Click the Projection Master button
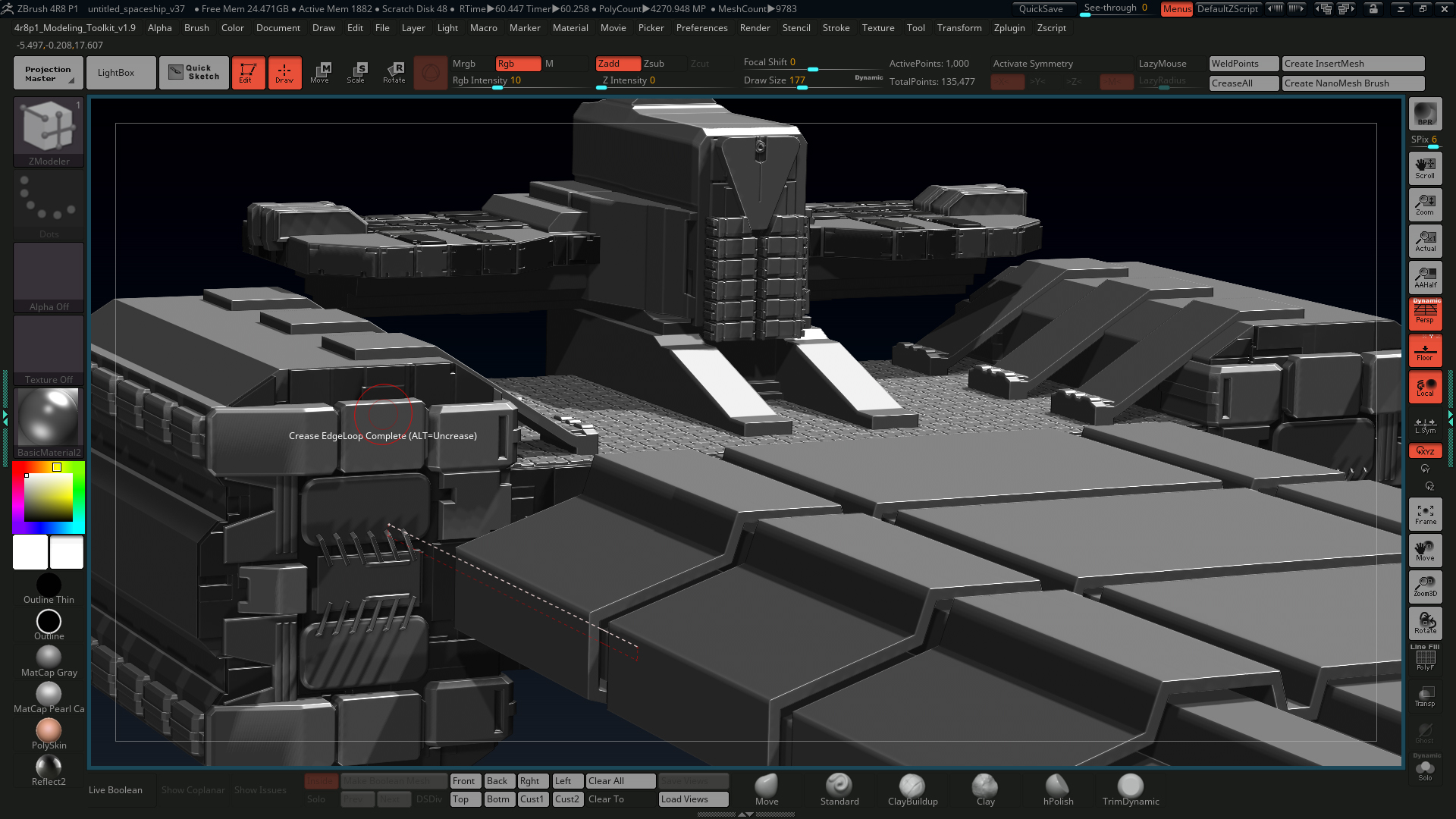 pos(48,73)
